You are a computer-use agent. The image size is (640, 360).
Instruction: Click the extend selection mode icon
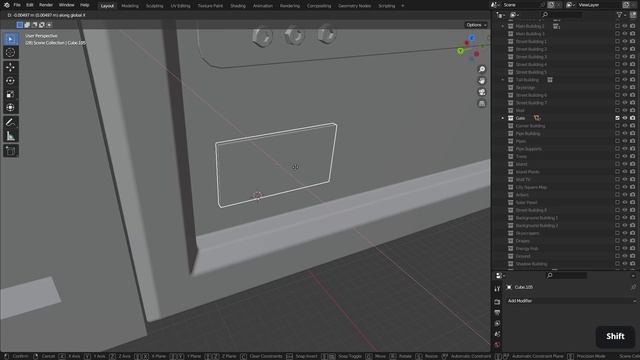27,25
